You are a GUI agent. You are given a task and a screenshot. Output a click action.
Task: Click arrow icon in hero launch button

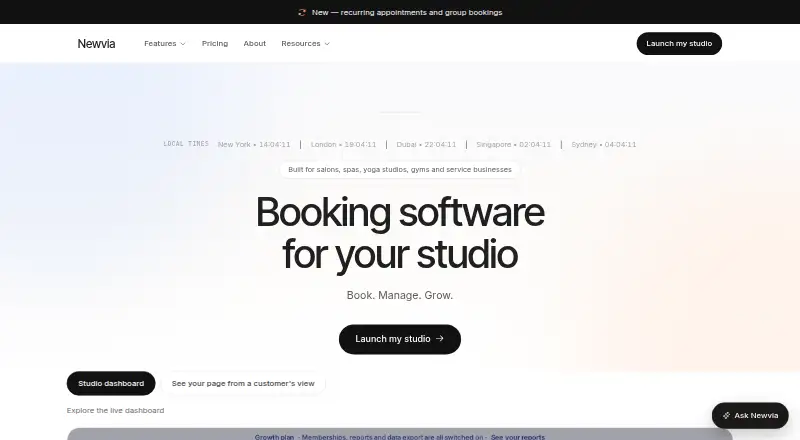(440, 338)
